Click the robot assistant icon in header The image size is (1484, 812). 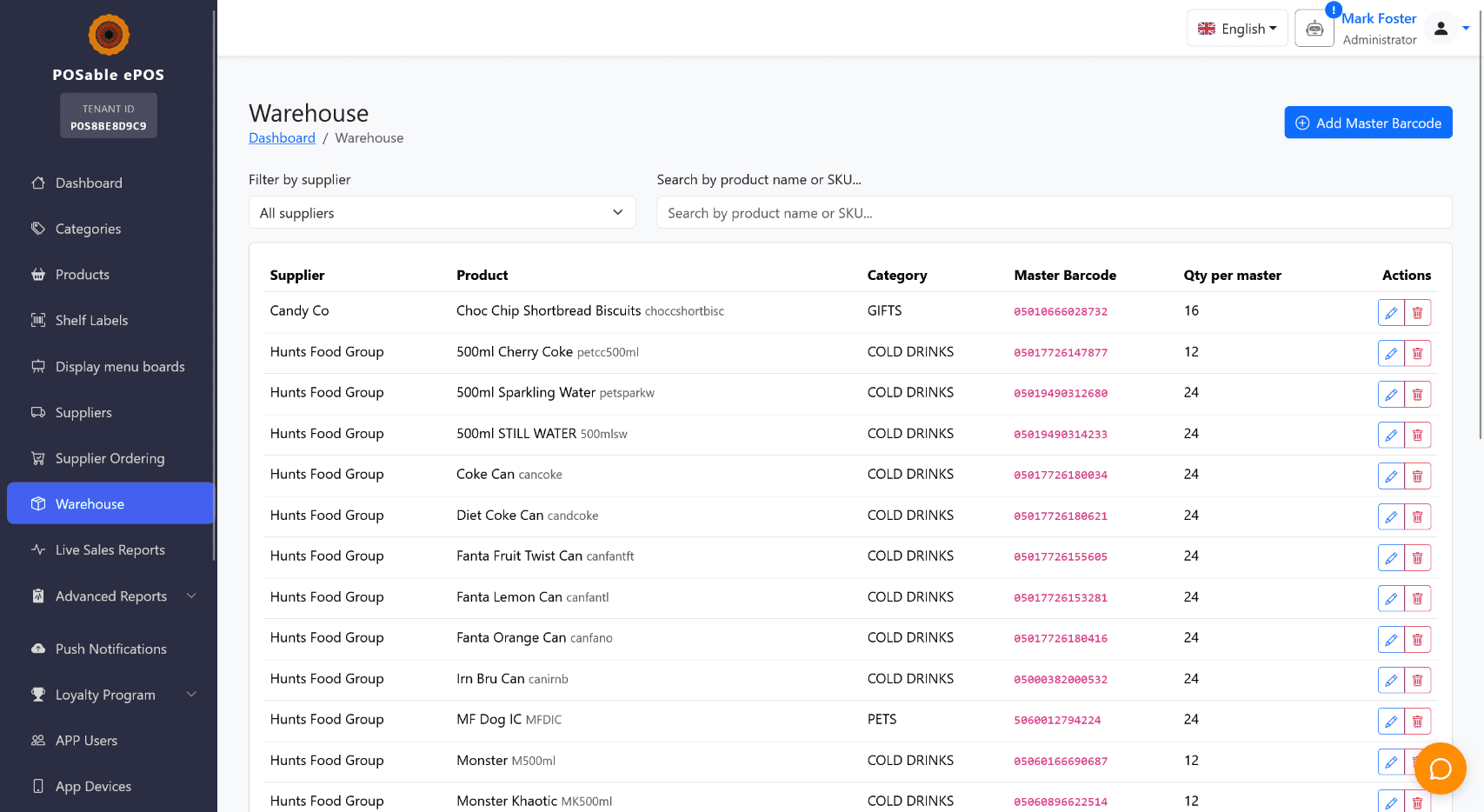[1314, 29]
